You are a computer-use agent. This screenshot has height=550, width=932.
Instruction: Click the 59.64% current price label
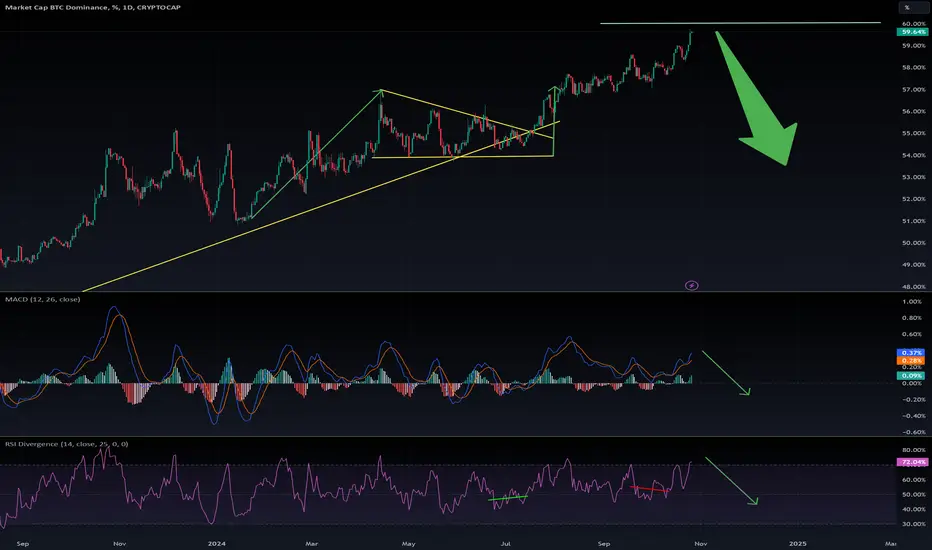pos(912,32)
